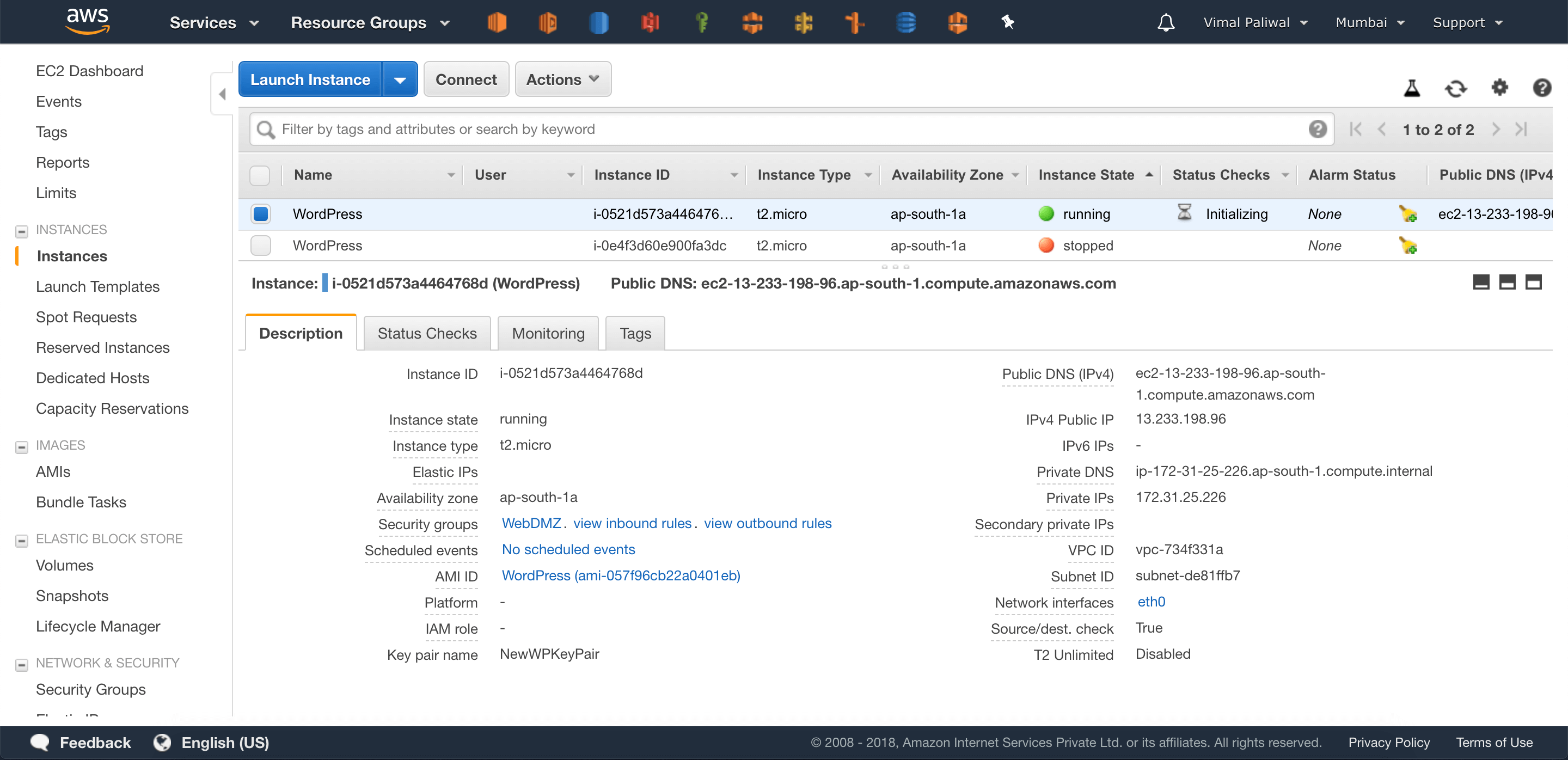Click the instance filter search field
This screenshot has width=1568, height=760.
click(x=791, y=129)
